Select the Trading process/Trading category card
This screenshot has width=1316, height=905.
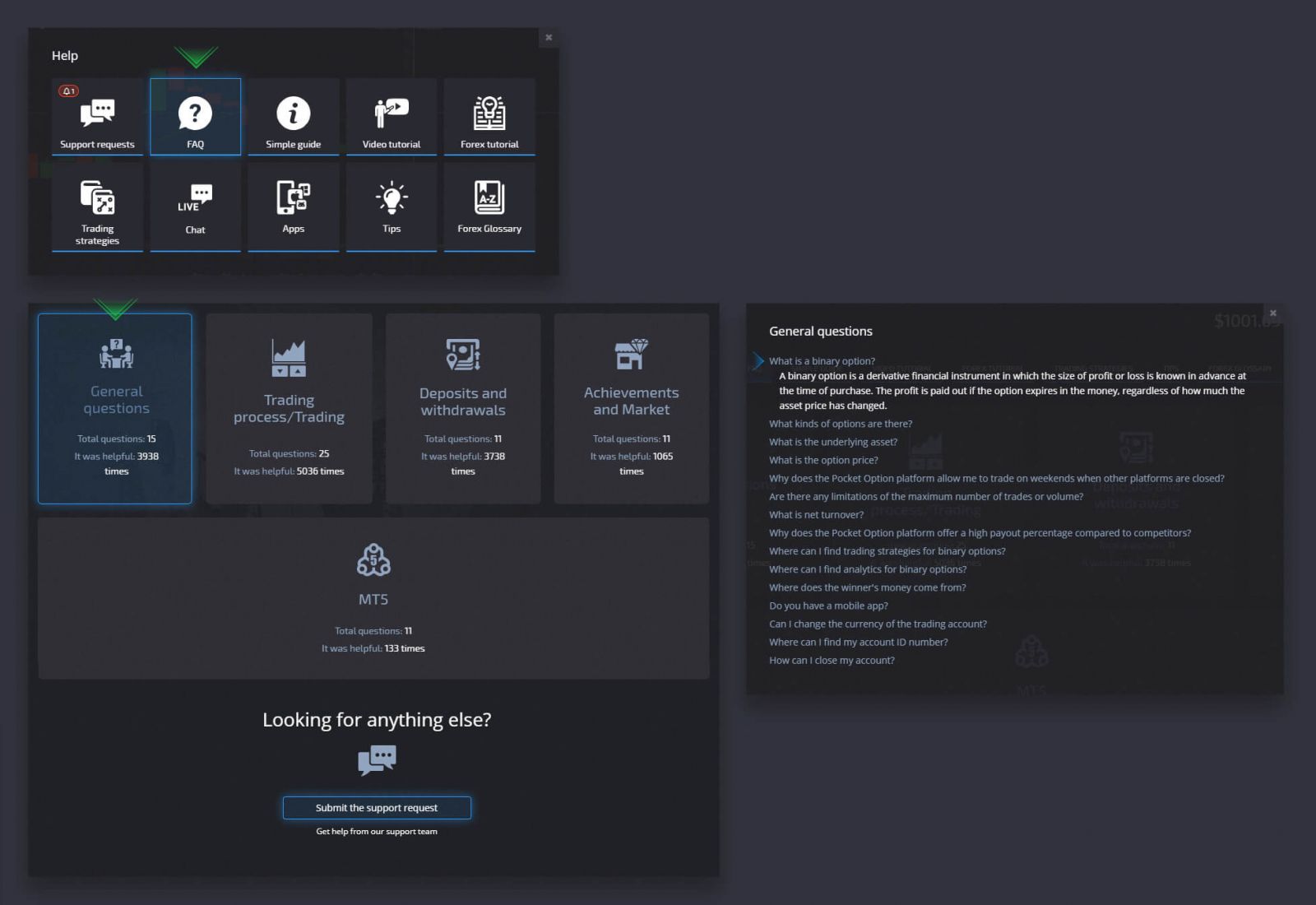click(289, 408)
